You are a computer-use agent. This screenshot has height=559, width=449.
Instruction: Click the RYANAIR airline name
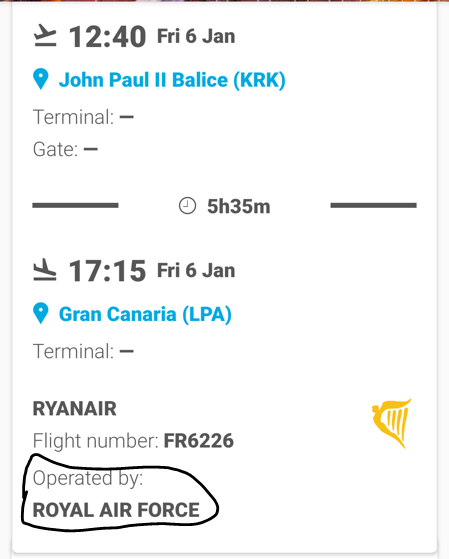75,409
